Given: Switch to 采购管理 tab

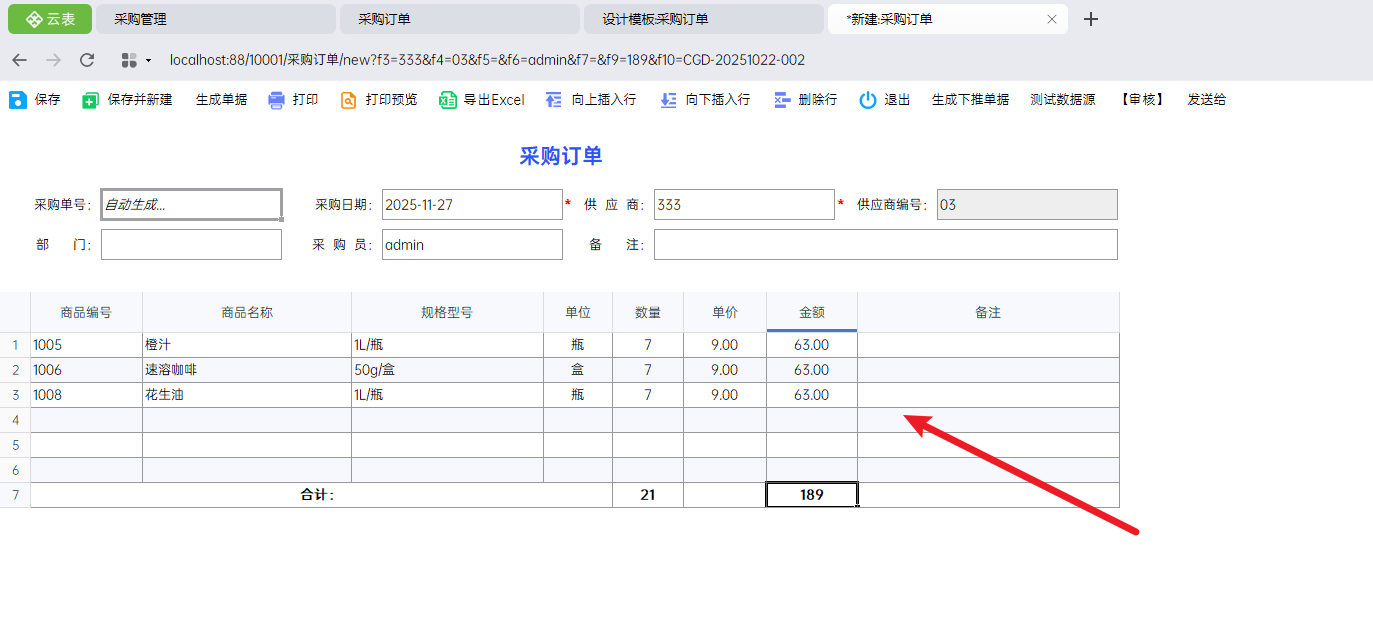Looking at the screenshot, I should coord(215,19).
